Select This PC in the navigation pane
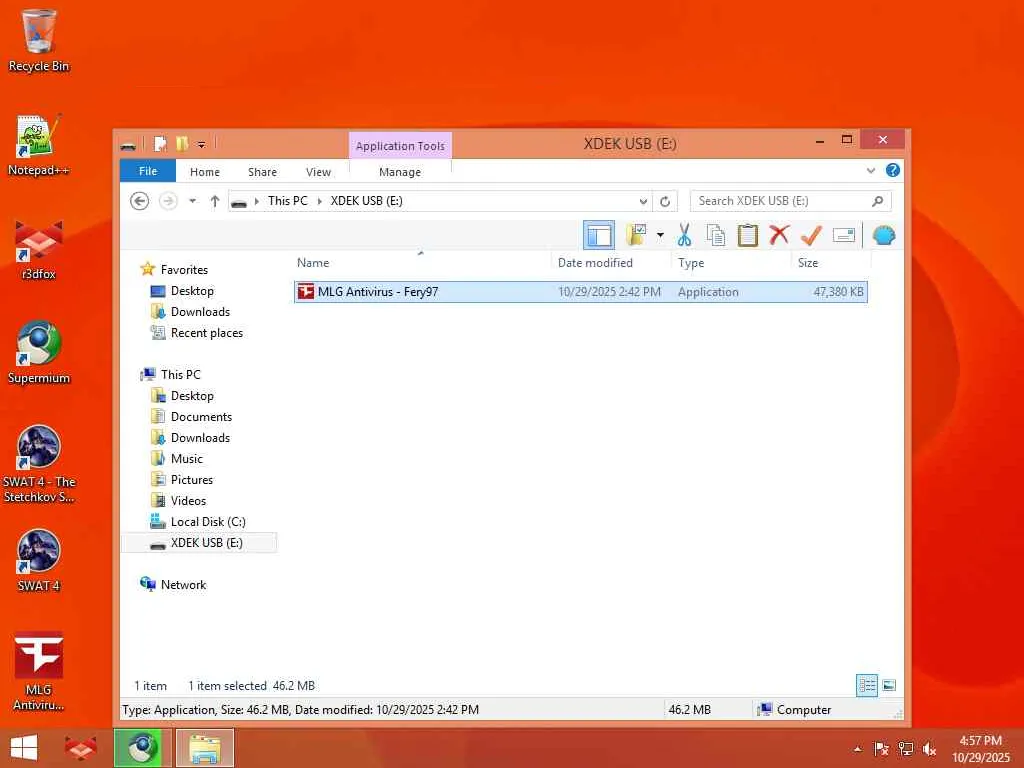Viewport: 1024px width, 768px height. (x=180, y=374)
